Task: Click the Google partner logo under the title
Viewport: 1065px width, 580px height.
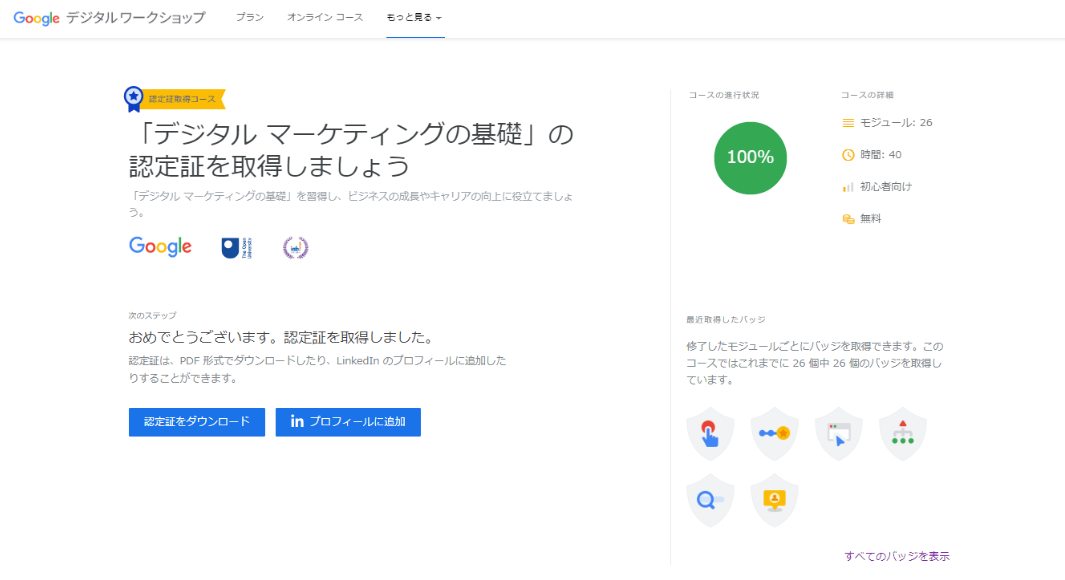Action: point(159,245)
